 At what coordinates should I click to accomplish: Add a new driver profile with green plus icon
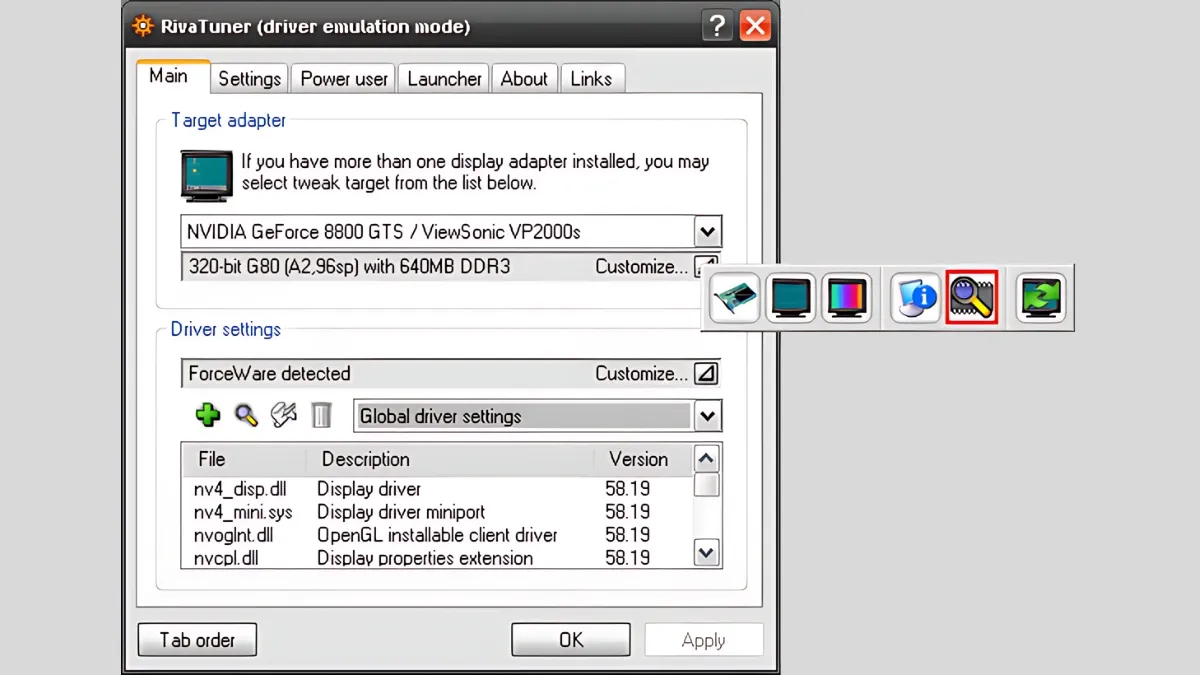click(207, 415)
